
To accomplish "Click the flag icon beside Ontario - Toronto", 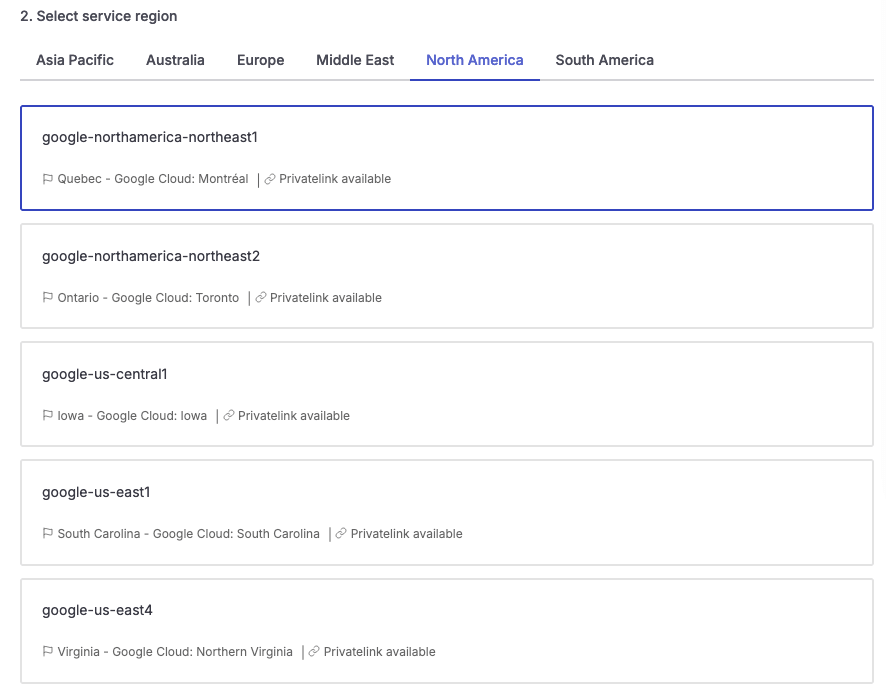I will click(46, 297).
